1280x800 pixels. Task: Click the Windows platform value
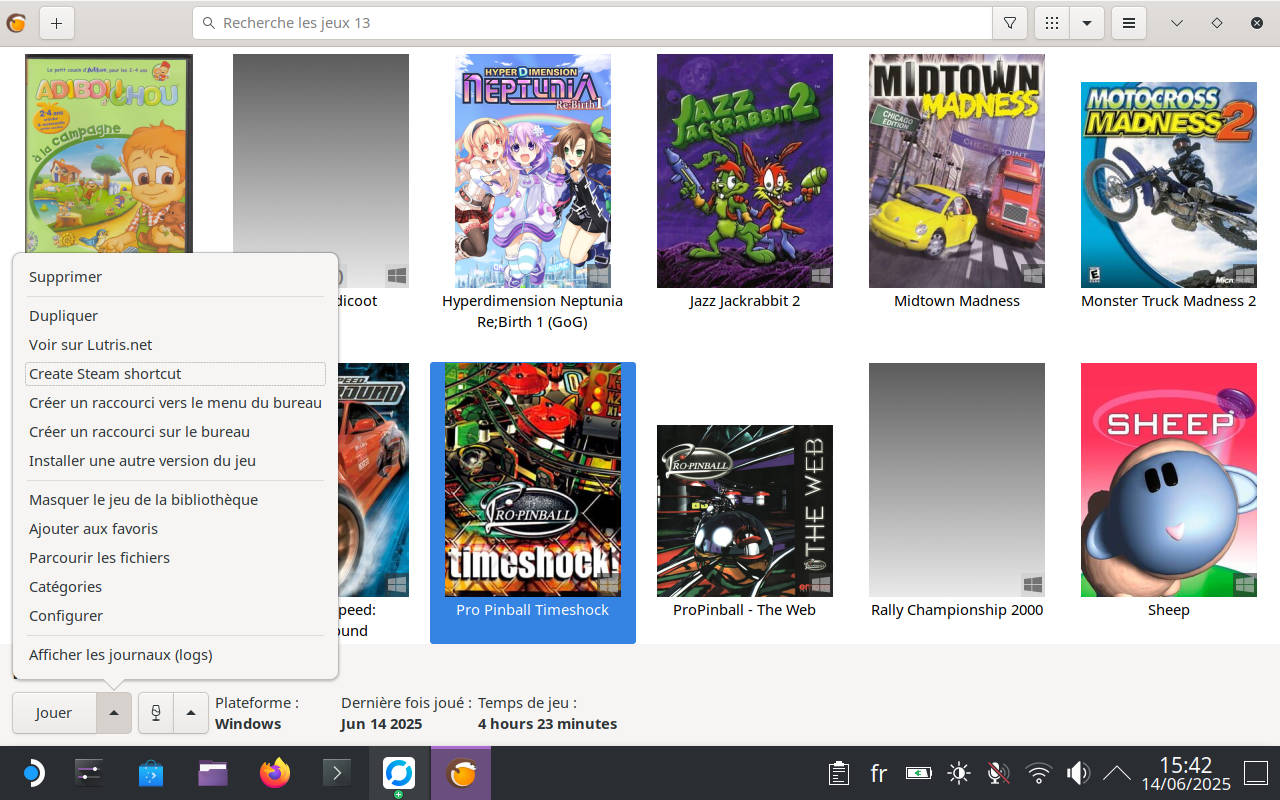pyautogui.click(x=248, y=724)
